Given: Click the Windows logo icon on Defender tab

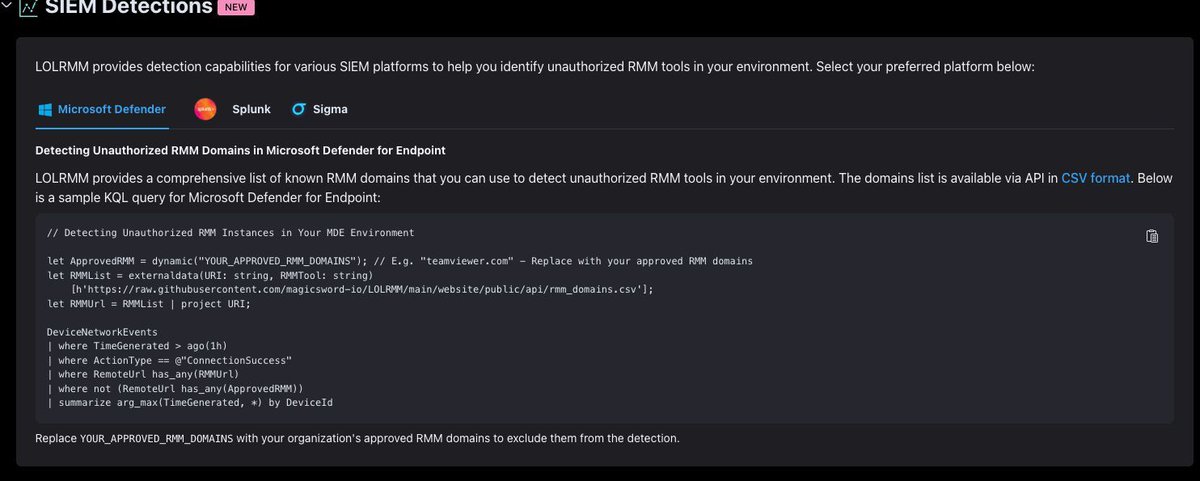Looking at the screenshot, I should click(45, 109).
